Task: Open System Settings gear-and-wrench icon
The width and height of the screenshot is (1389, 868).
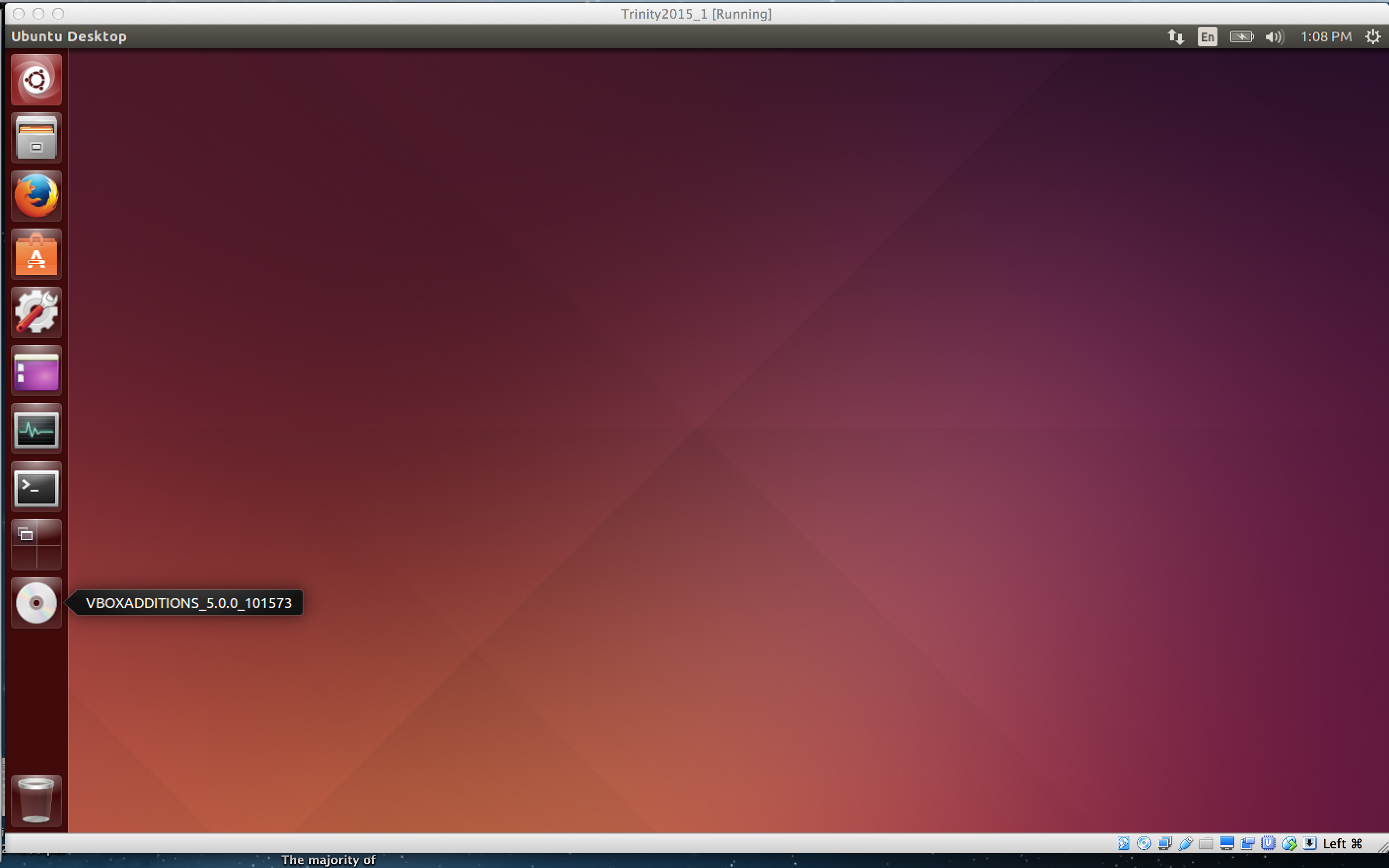Action: pyautogui.click(x=36, y=312)
